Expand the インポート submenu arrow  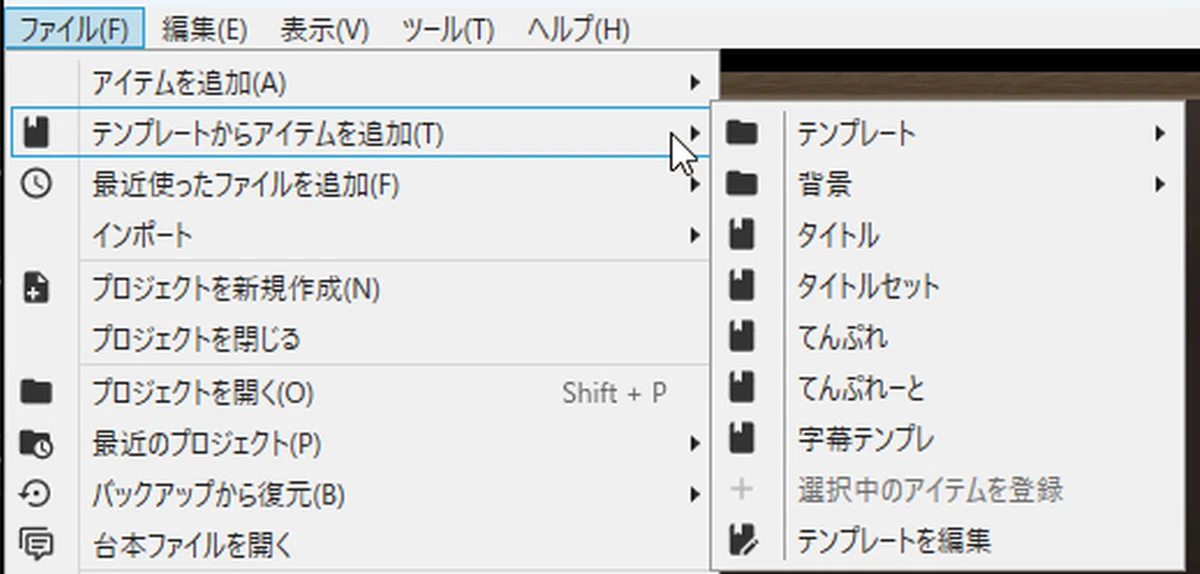(x=695, y=236)
